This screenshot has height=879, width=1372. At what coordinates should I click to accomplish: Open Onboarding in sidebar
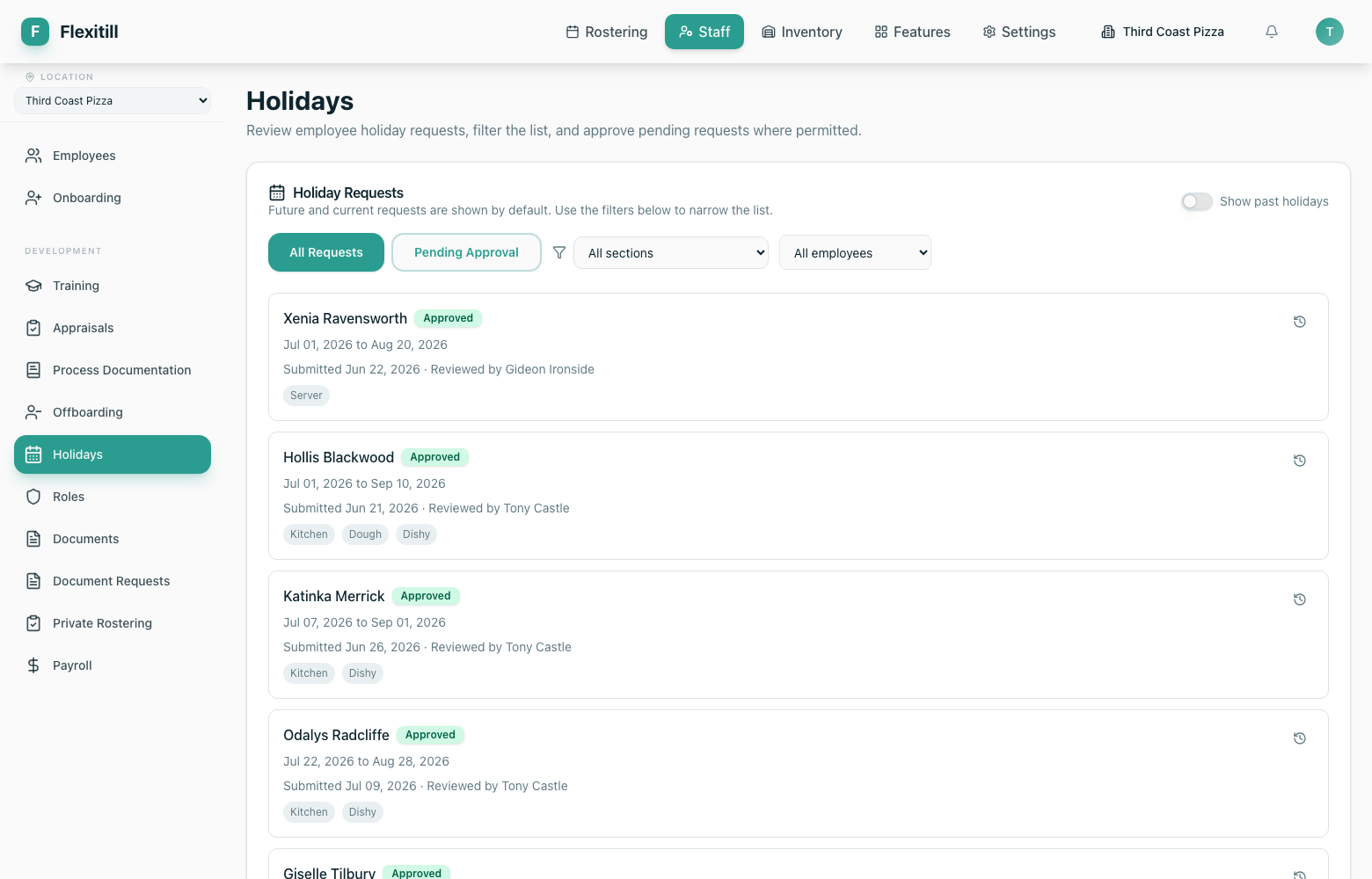[113, 198]
